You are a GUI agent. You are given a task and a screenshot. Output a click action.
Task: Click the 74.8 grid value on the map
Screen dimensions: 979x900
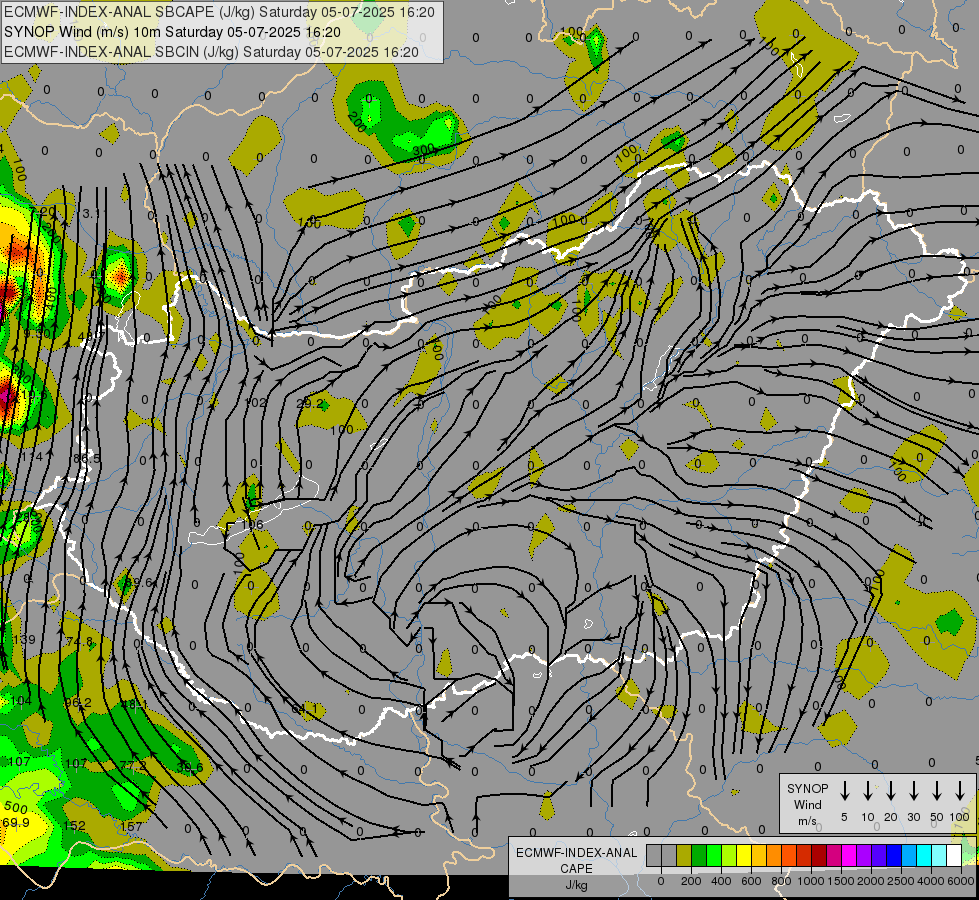79,641
